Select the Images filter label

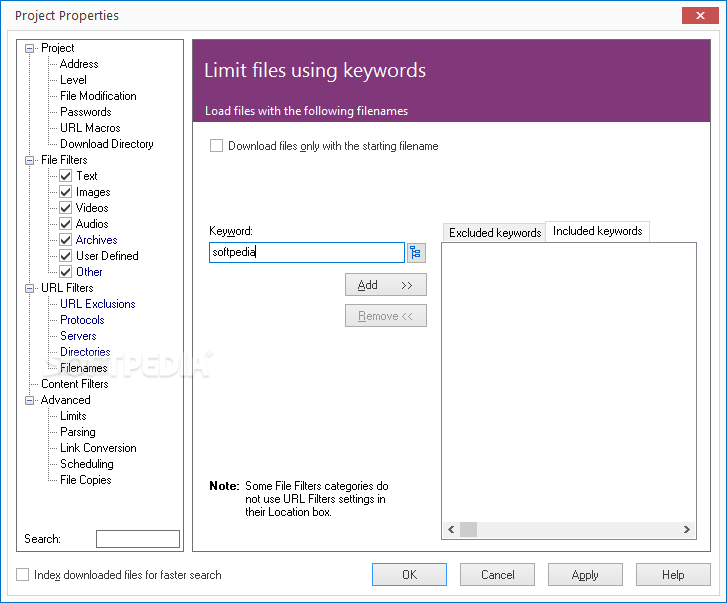click(93, 192)
